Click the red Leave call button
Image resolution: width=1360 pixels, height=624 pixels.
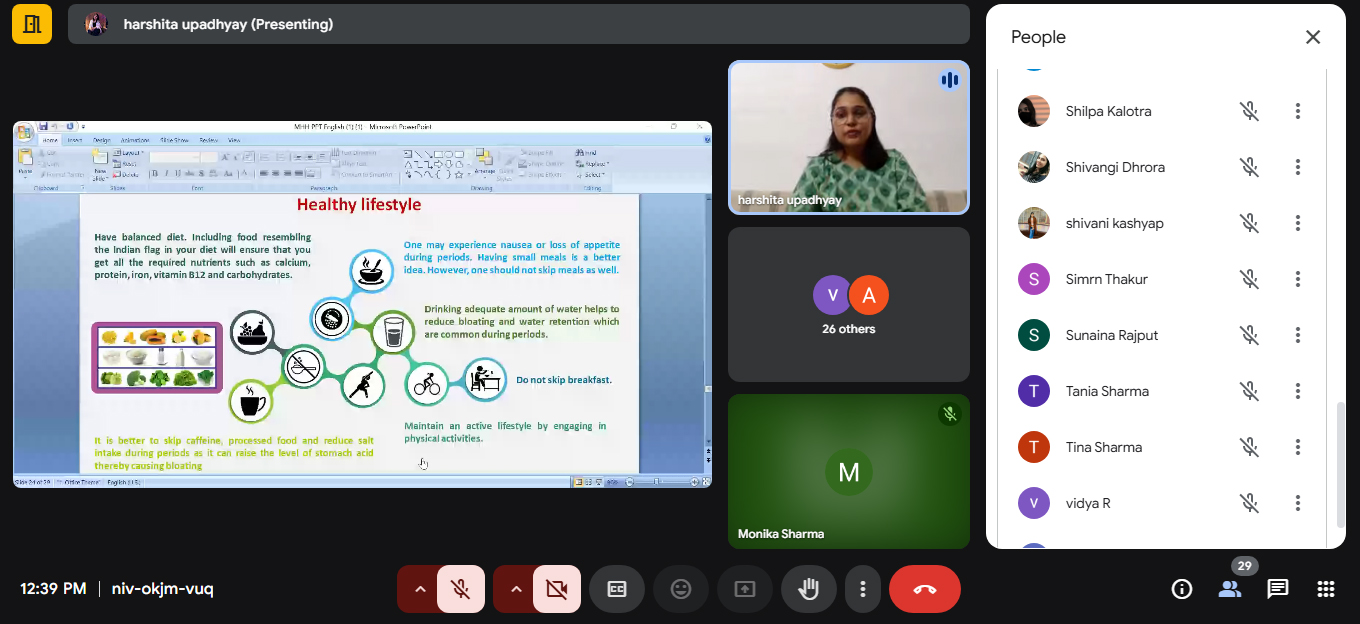tap(924, 589)
